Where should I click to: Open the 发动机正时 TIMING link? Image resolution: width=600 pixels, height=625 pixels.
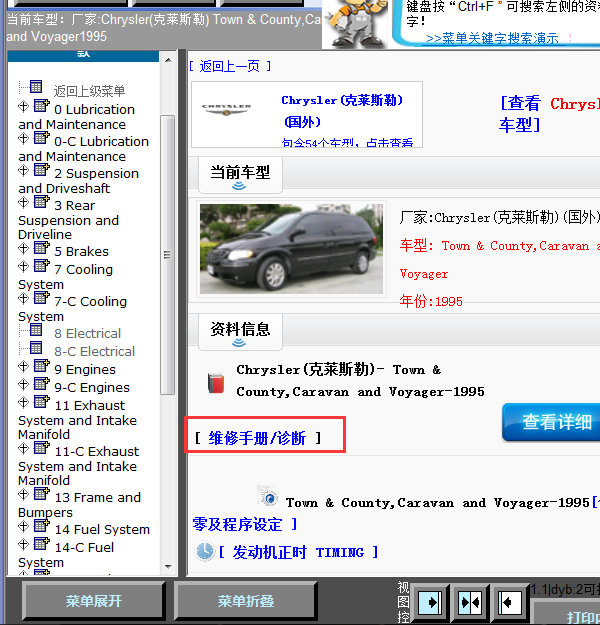point(298,552)
